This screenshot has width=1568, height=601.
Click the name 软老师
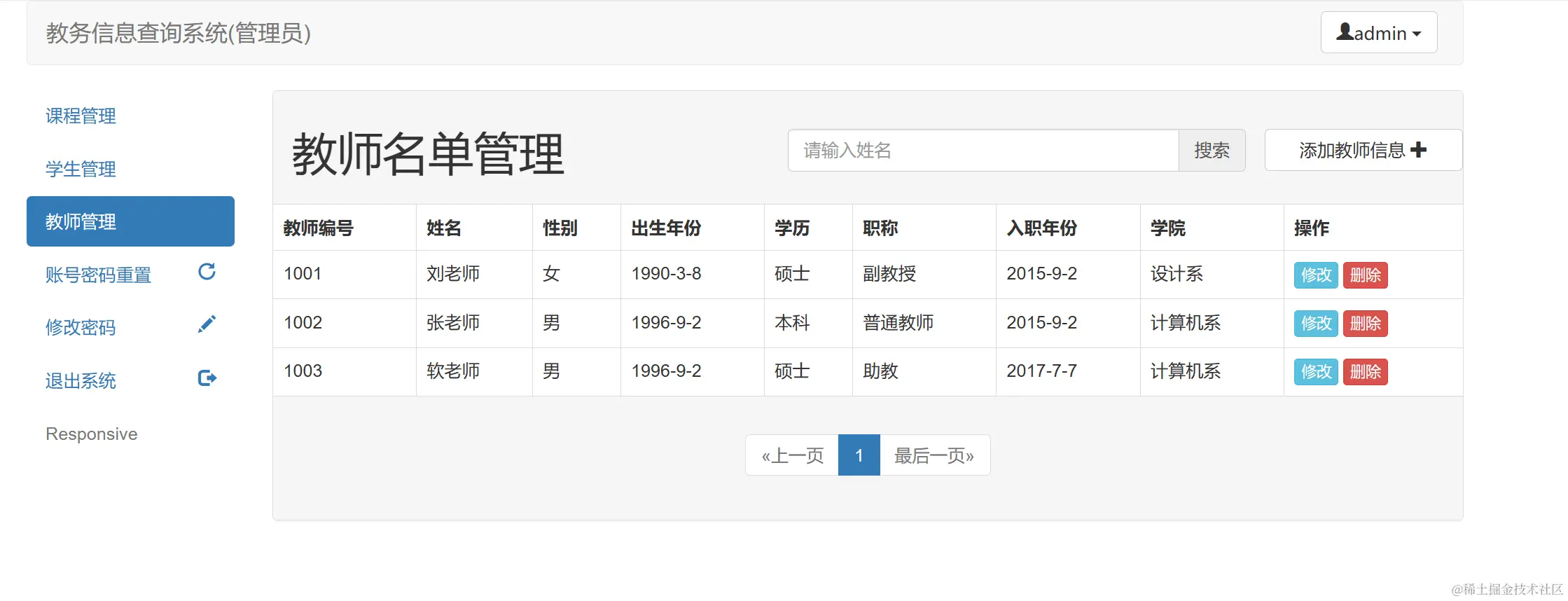point(453,371)
